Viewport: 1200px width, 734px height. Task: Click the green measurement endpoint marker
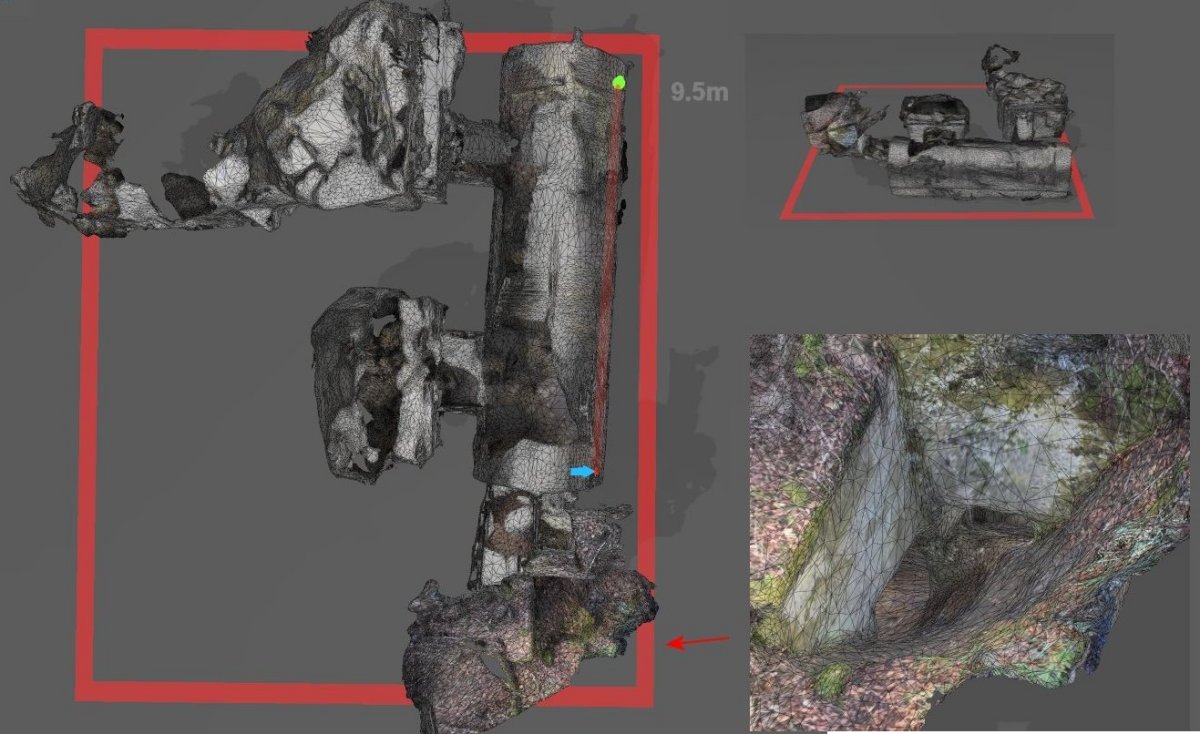619,81
